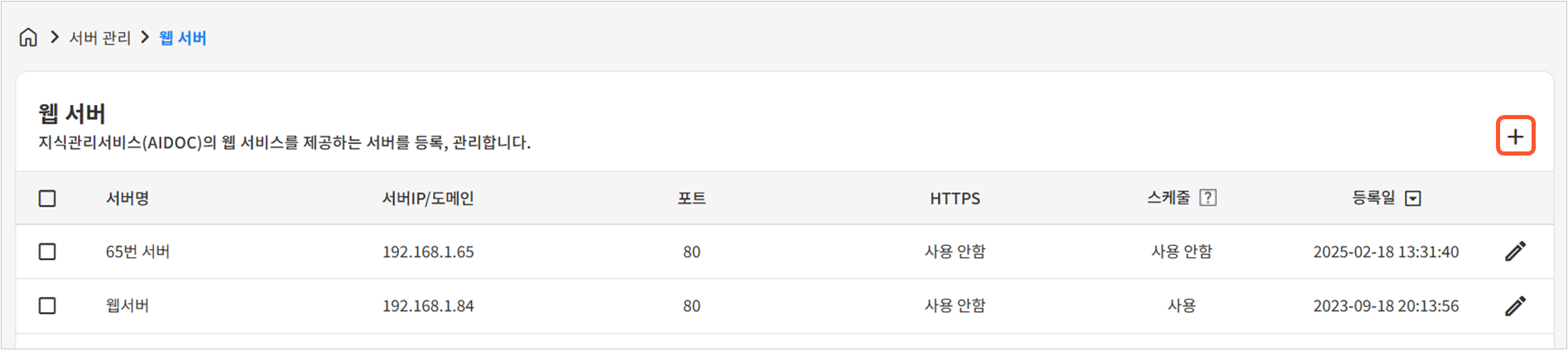Toggle sort order arrow beside 등록일
The image size is (1568, 350).
coord(1413,199)
